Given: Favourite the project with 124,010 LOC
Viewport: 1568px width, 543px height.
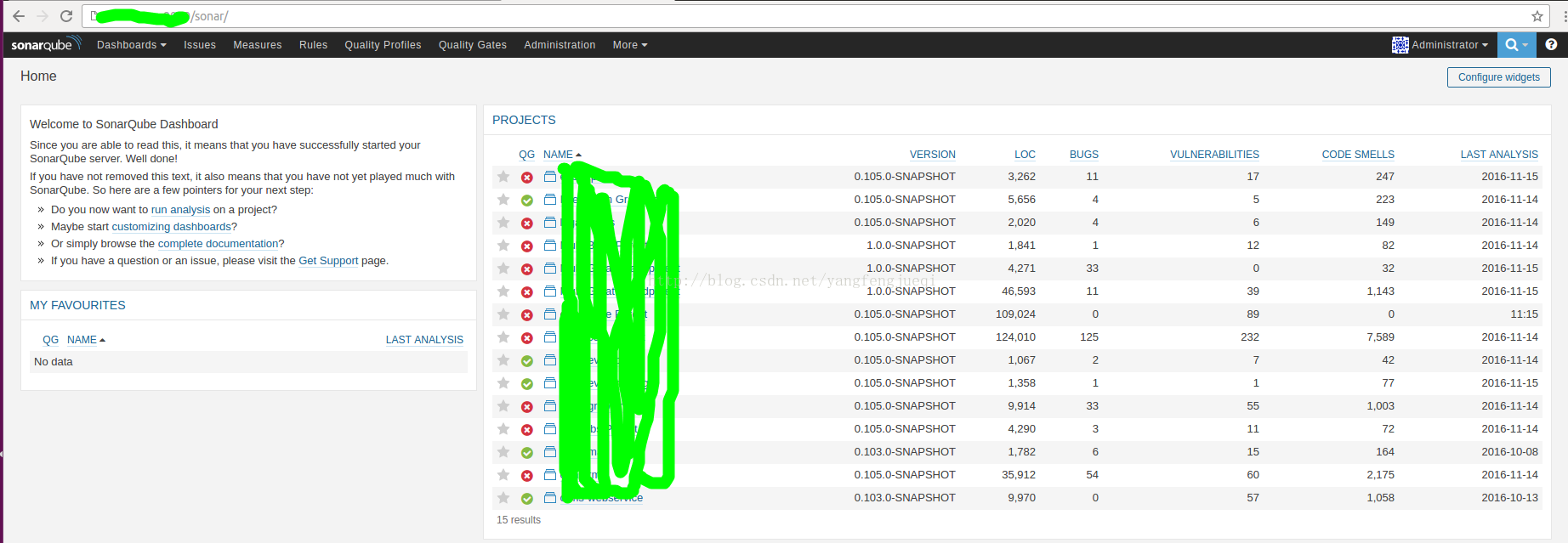Looking at the screenshot, I should click(x=503, y=337).
